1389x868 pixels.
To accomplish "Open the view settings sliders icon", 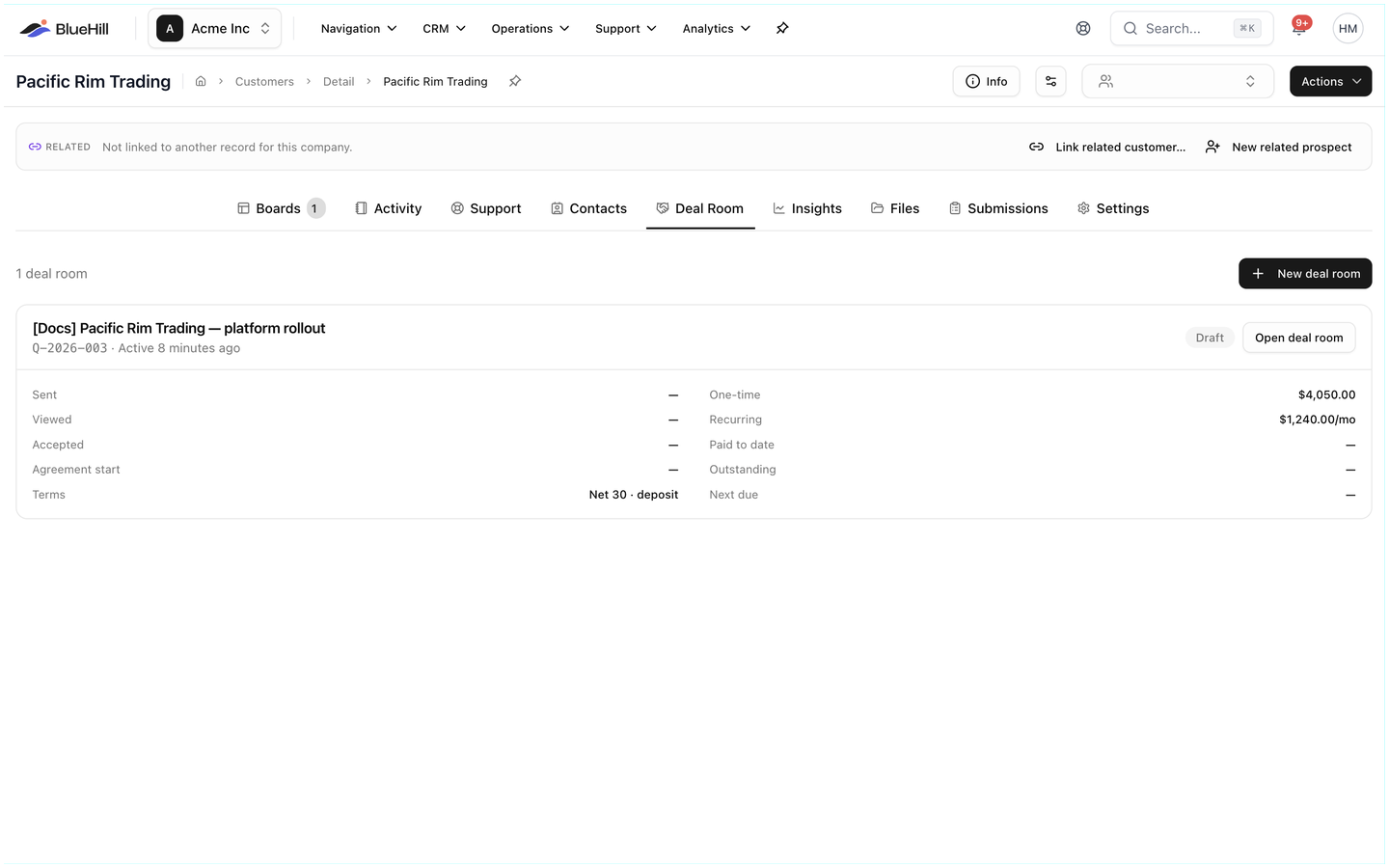I will [x=1050, y=81].
